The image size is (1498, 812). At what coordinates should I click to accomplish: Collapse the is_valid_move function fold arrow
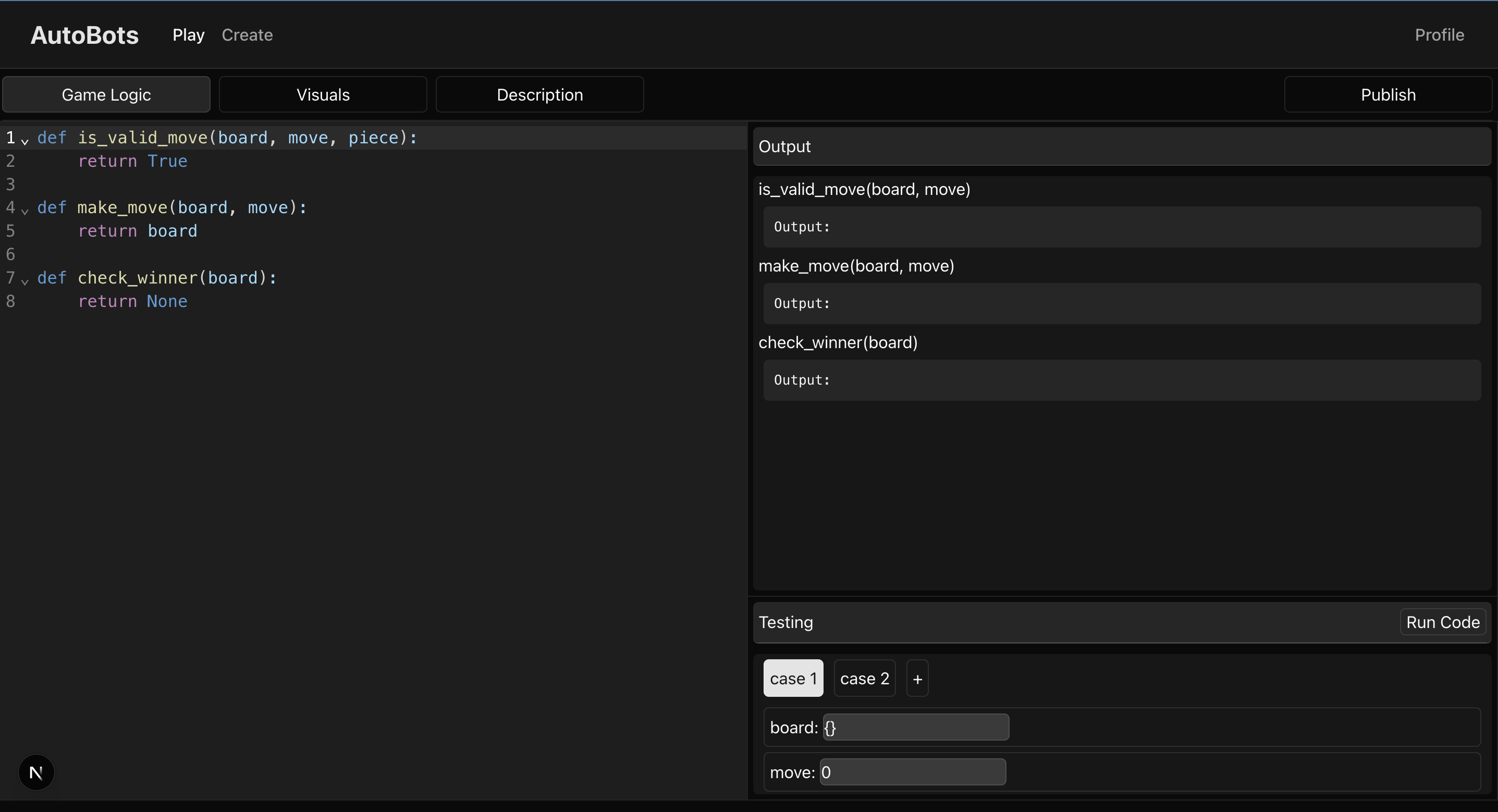24,141
